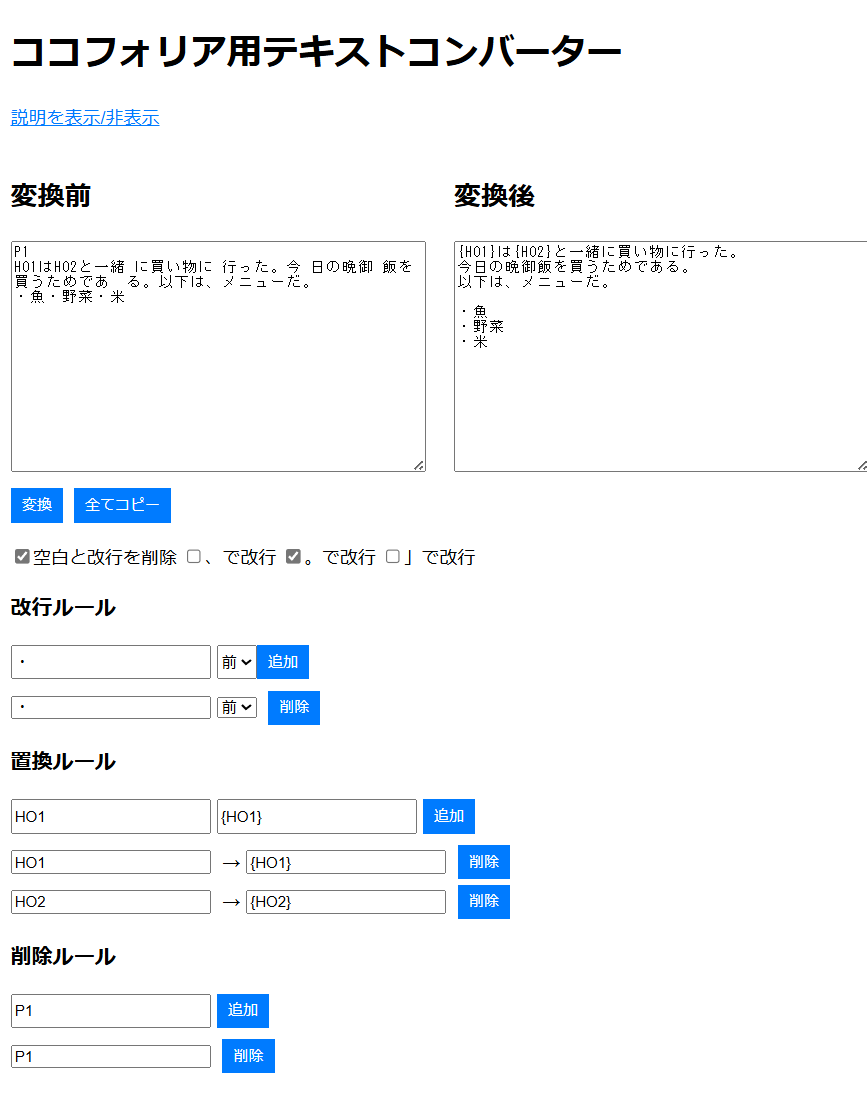Focus the new 改行ルール character input

click(x=111, y=662)
